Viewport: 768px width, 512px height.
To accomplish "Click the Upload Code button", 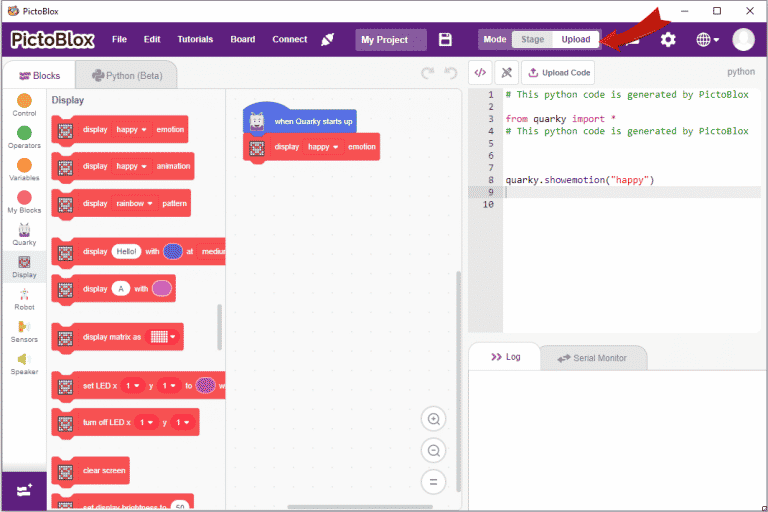I will click(x=559, y=72).
